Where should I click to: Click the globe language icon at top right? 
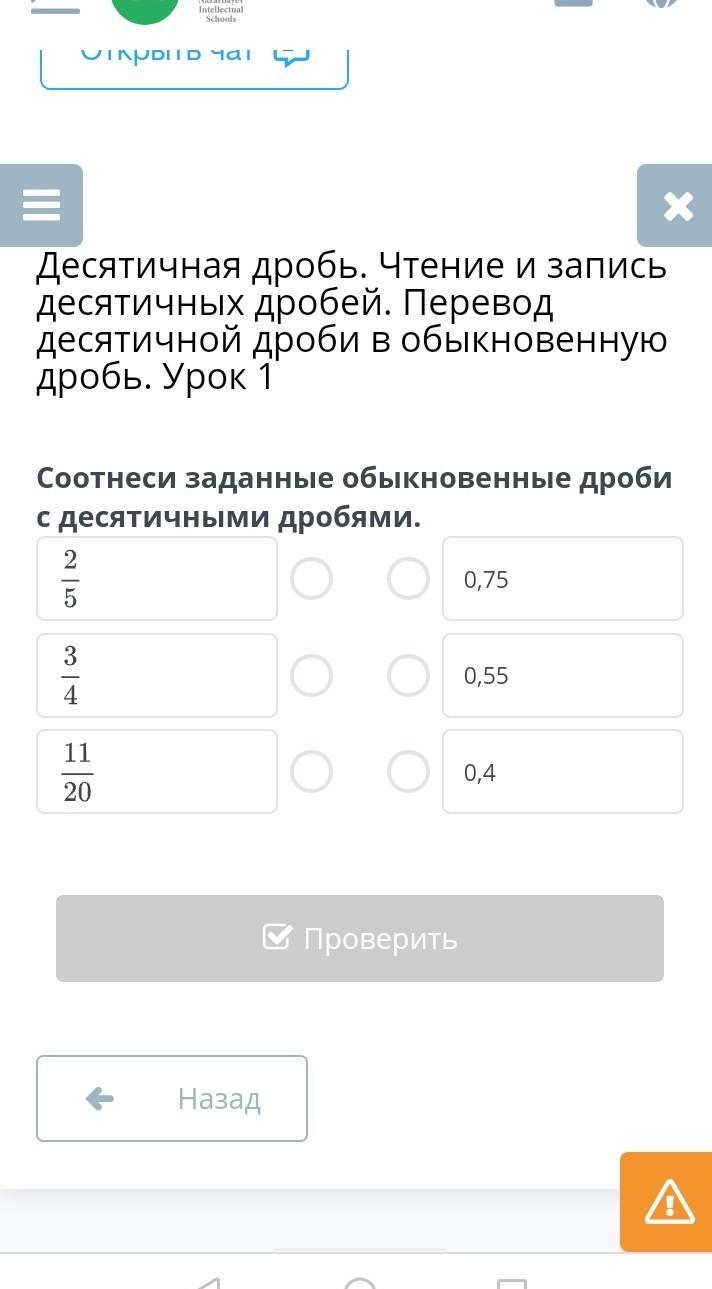(x=662, y=4)
